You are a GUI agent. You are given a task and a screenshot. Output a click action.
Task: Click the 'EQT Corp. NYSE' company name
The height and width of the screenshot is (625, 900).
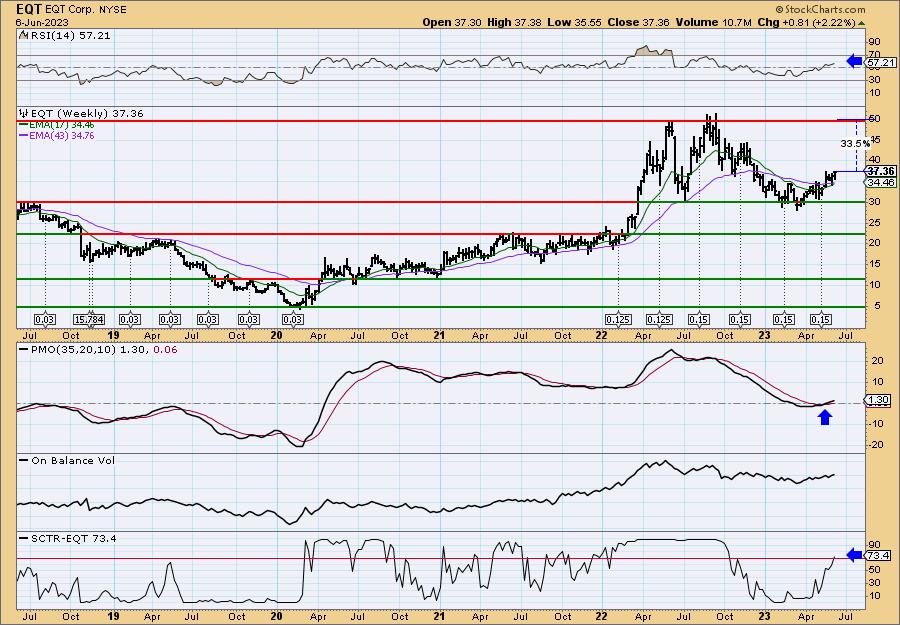[x=86, y=10]
